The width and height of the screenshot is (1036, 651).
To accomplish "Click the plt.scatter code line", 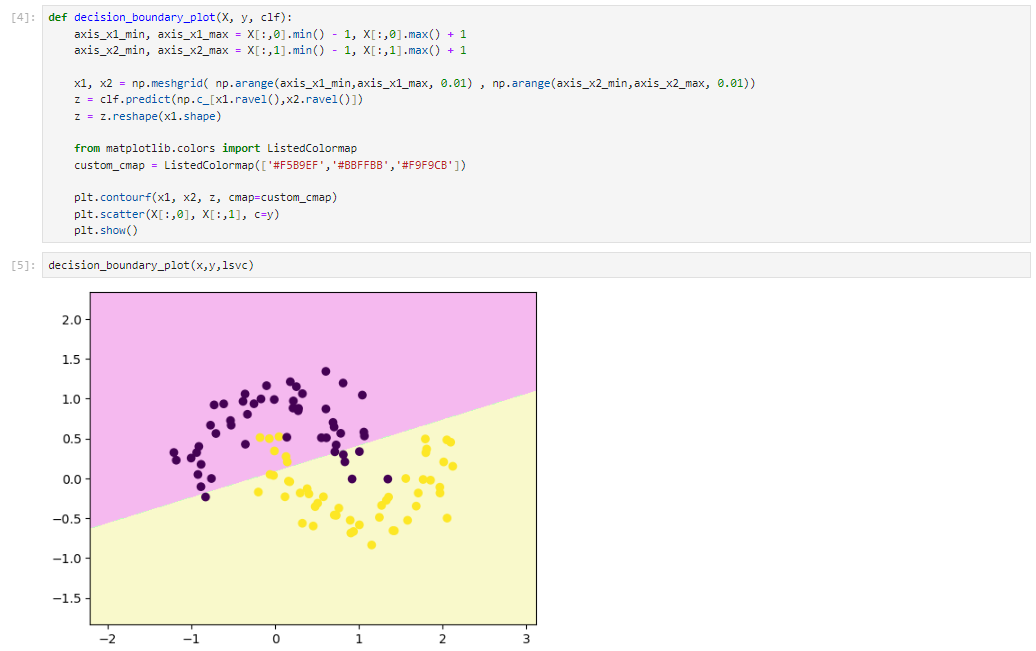I will (176, 214).
